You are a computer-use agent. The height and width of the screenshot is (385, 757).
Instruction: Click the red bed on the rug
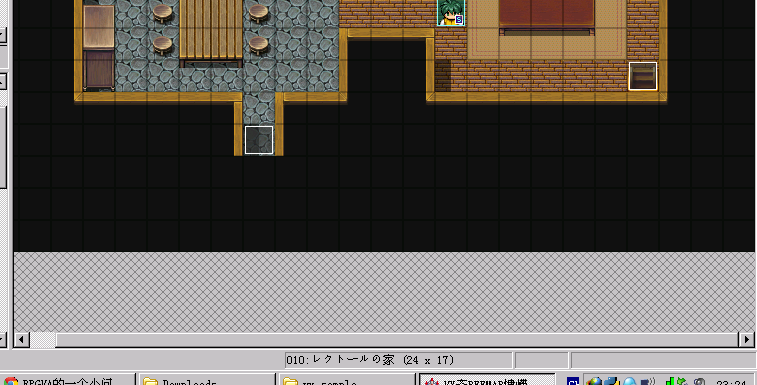(547, 17)
